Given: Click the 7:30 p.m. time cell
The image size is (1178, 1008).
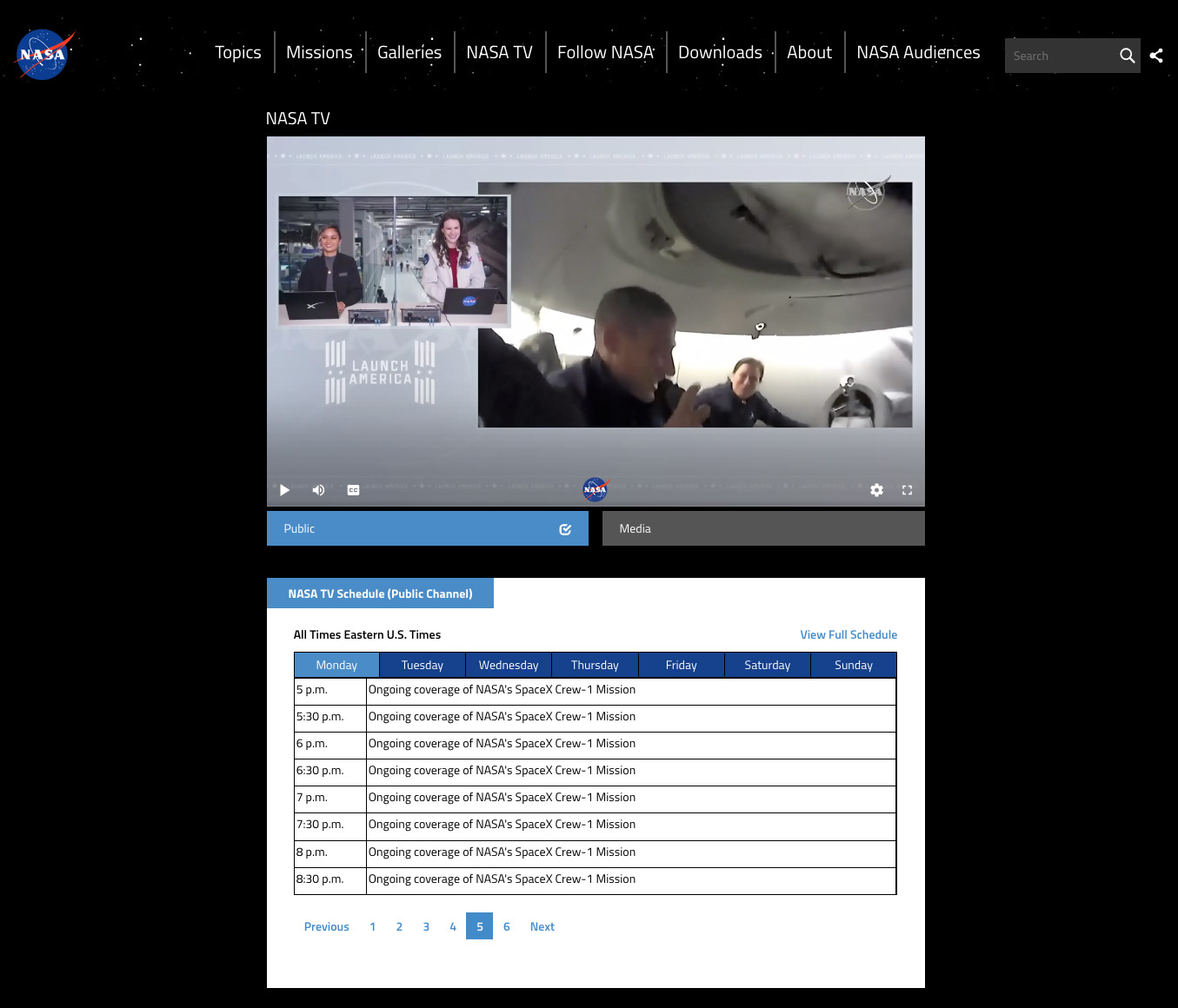Looking at the screenshot, I should click(x=330, y=825).
